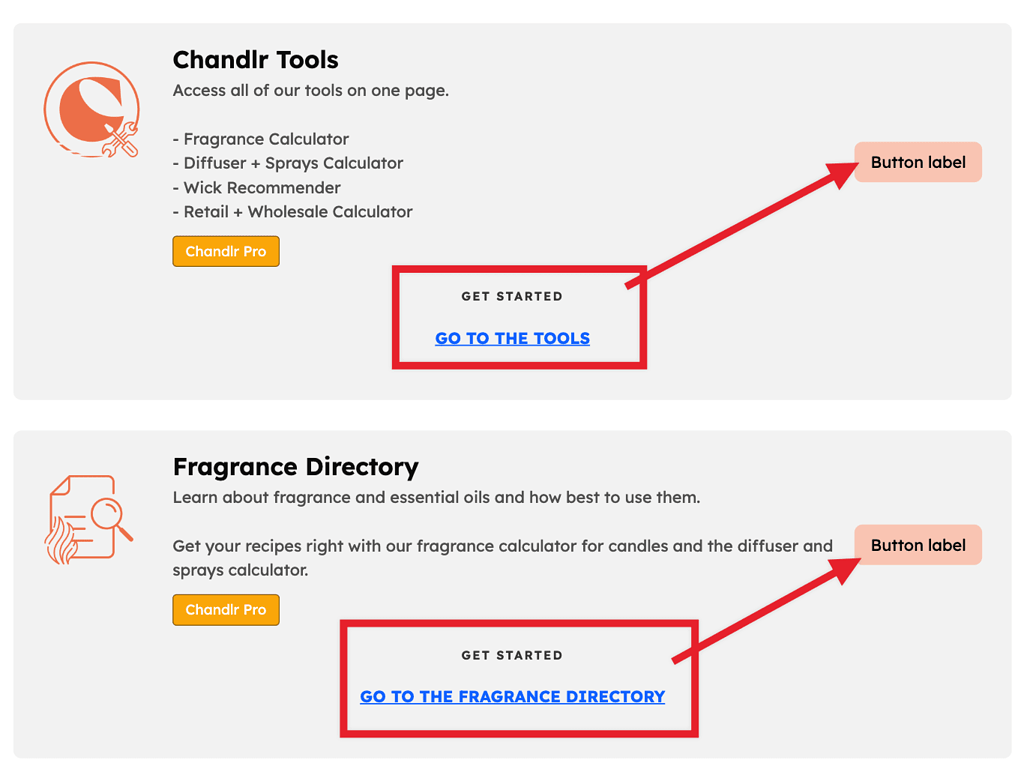
Task: Click the Chandlr Tools heading
Action: click(x=255, y=60)
